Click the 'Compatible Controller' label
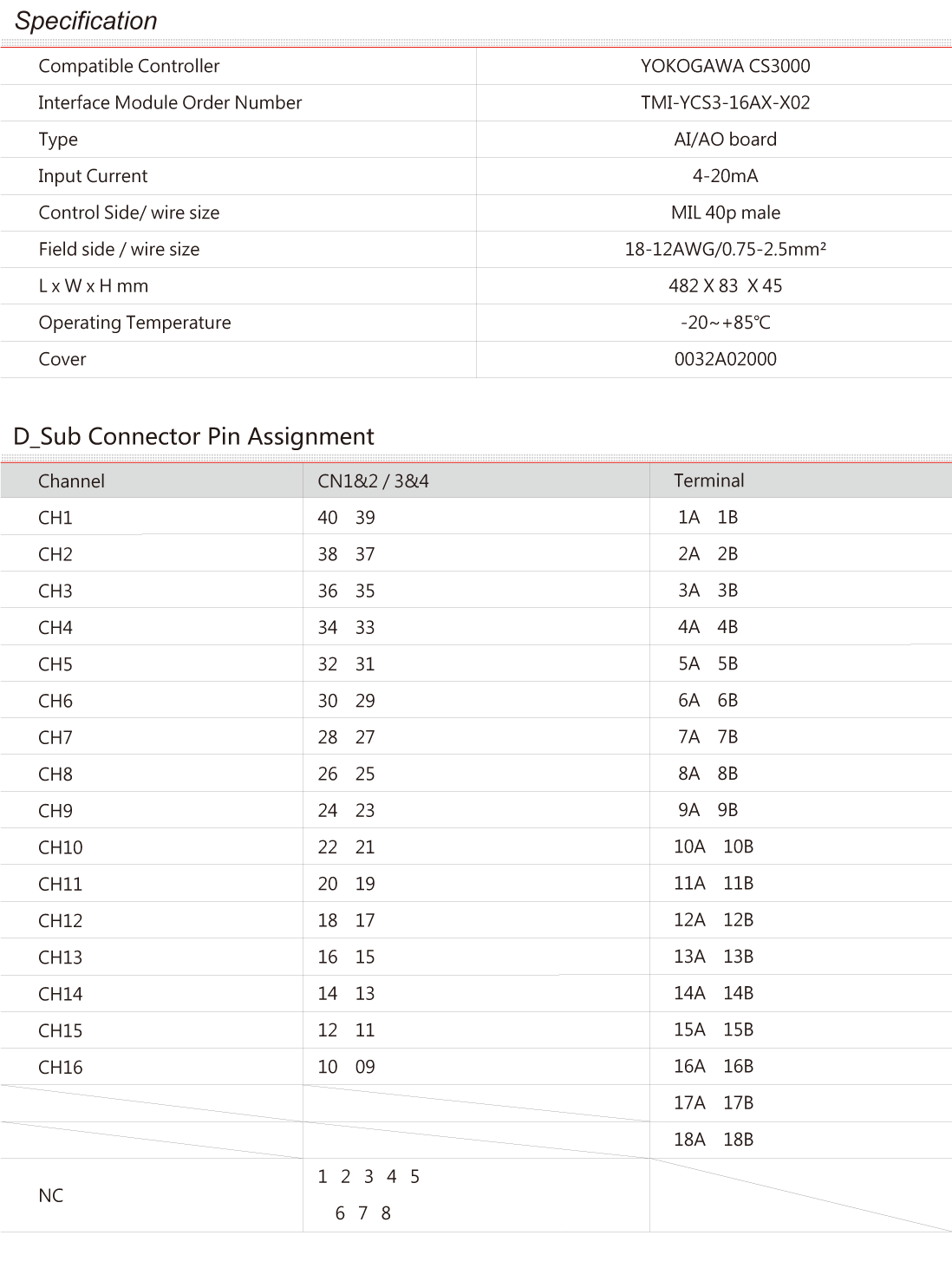The image size is (952, 1268). pos(129,66)
